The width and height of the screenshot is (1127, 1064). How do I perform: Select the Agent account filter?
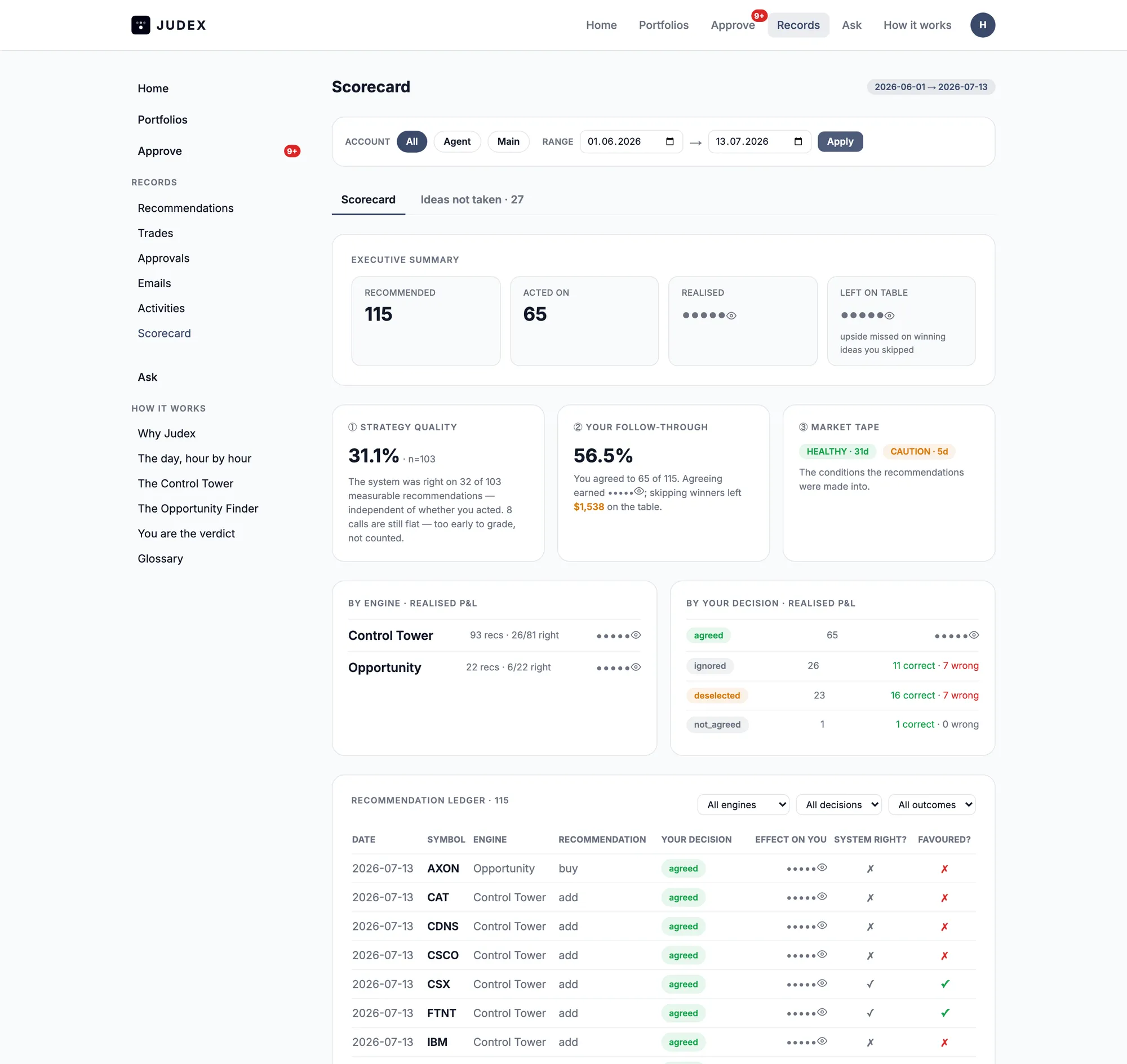457,141
